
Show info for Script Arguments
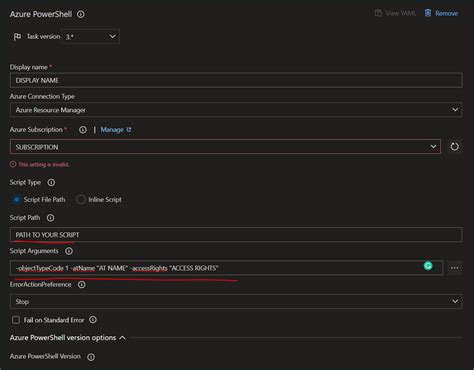(x=69, y=251)
